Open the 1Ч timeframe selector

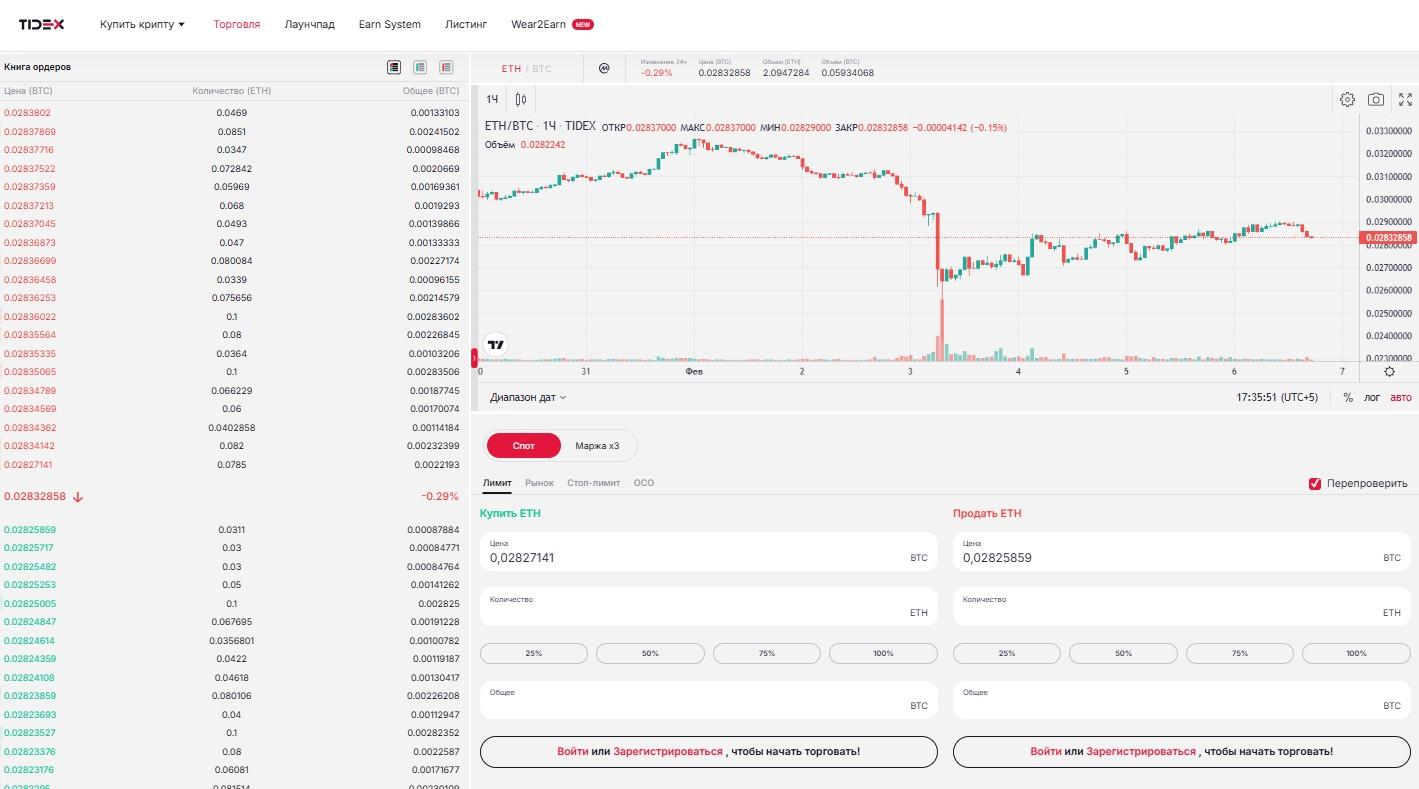click(x=492, y=99)
